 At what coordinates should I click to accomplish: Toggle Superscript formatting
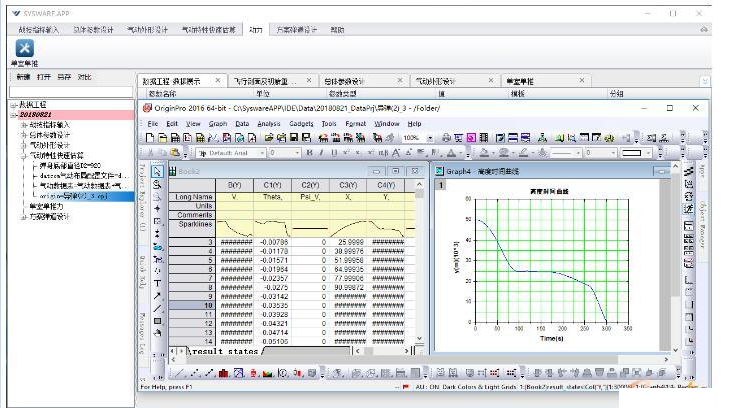pyautogui.click(x=346, y=152)
